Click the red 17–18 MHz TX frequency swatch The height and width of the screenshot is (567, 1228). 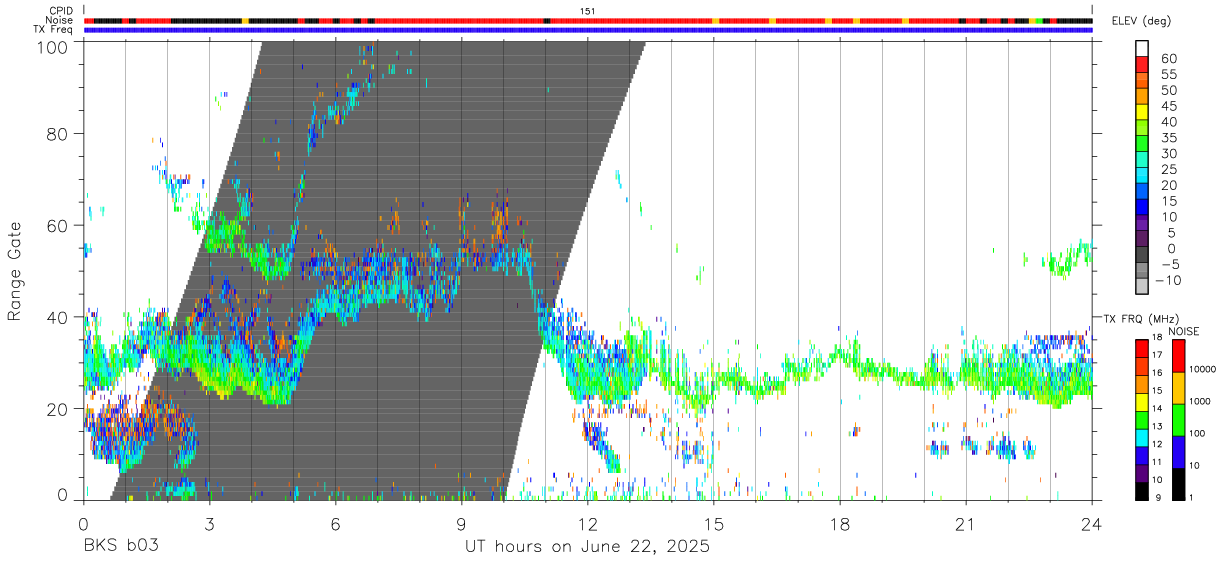(x=1142, y=348)
